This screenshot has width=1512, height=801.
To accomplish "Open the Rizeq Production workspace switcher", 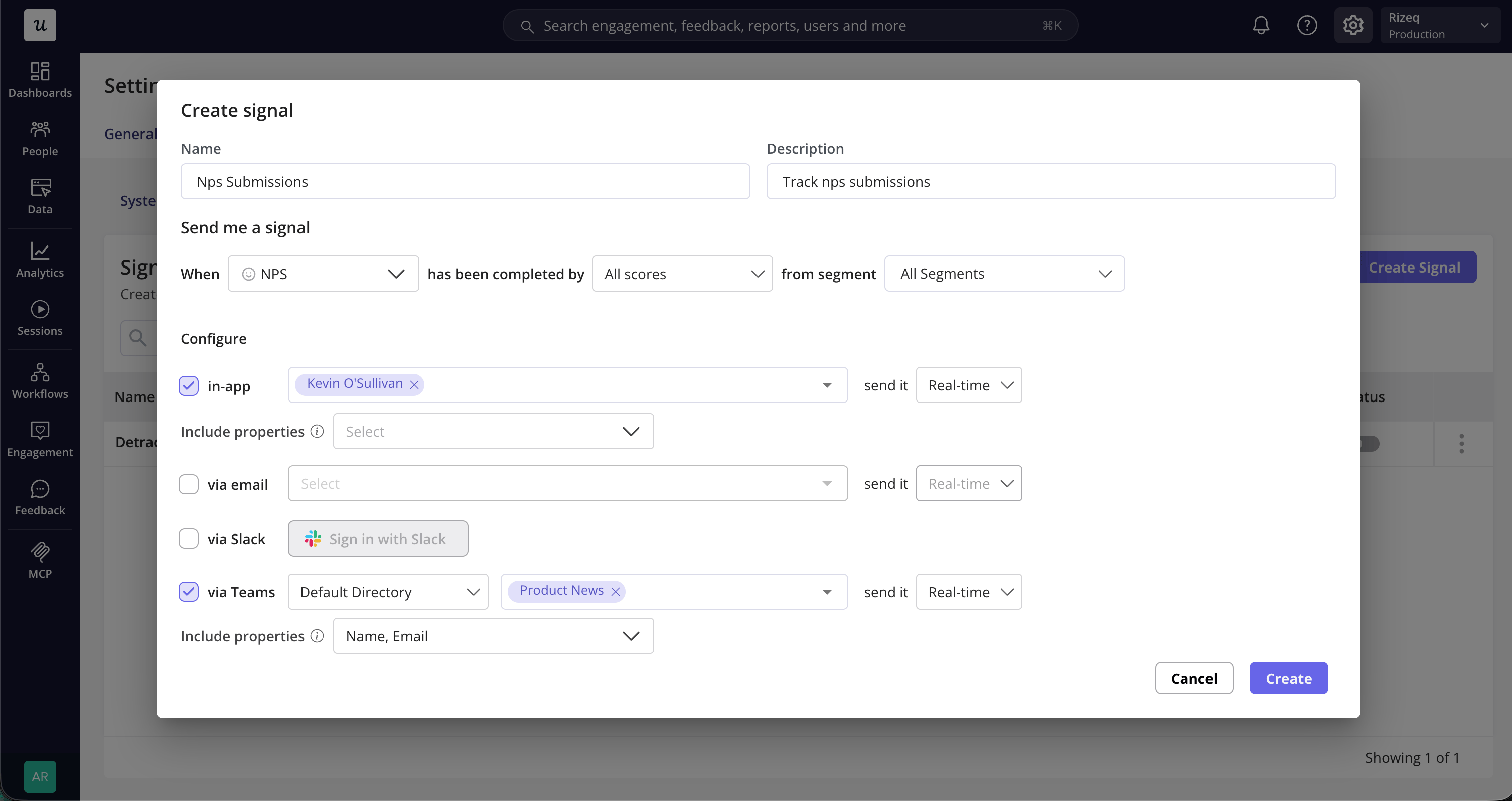I will click(x=1440, y=25).
